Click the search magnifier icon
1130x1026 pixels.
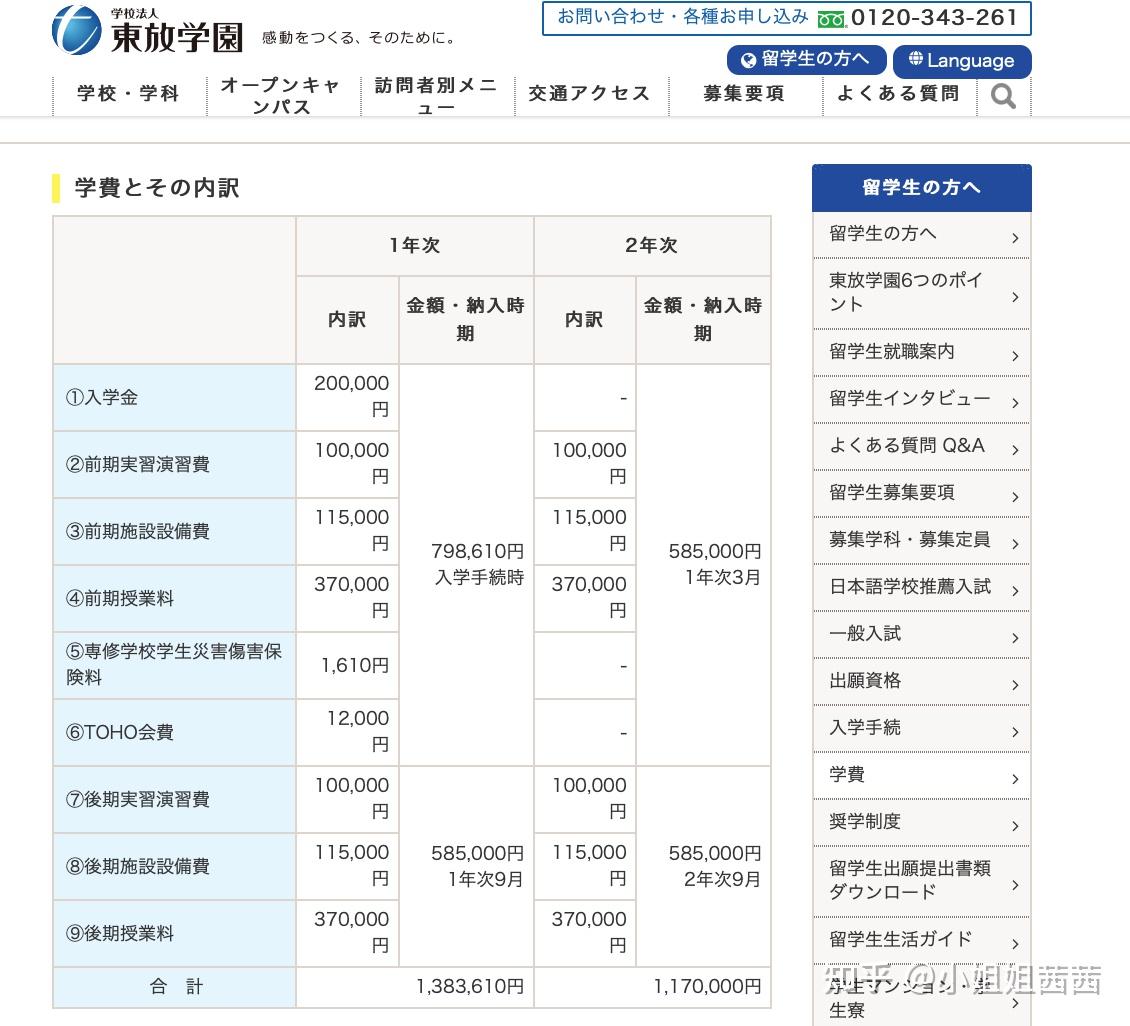(1003, 94)
